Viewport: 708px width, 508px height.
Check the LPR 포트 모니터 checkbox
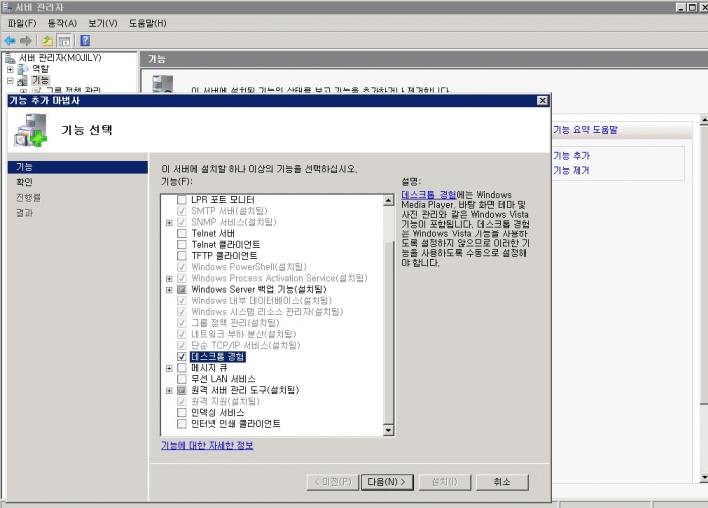182,200
